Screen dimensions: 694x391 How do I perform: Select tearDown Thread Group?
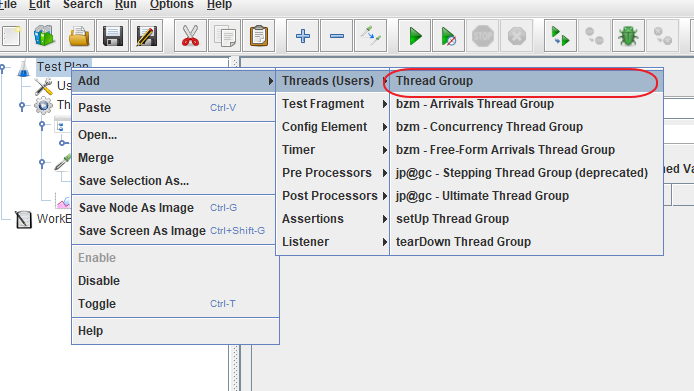526,242
